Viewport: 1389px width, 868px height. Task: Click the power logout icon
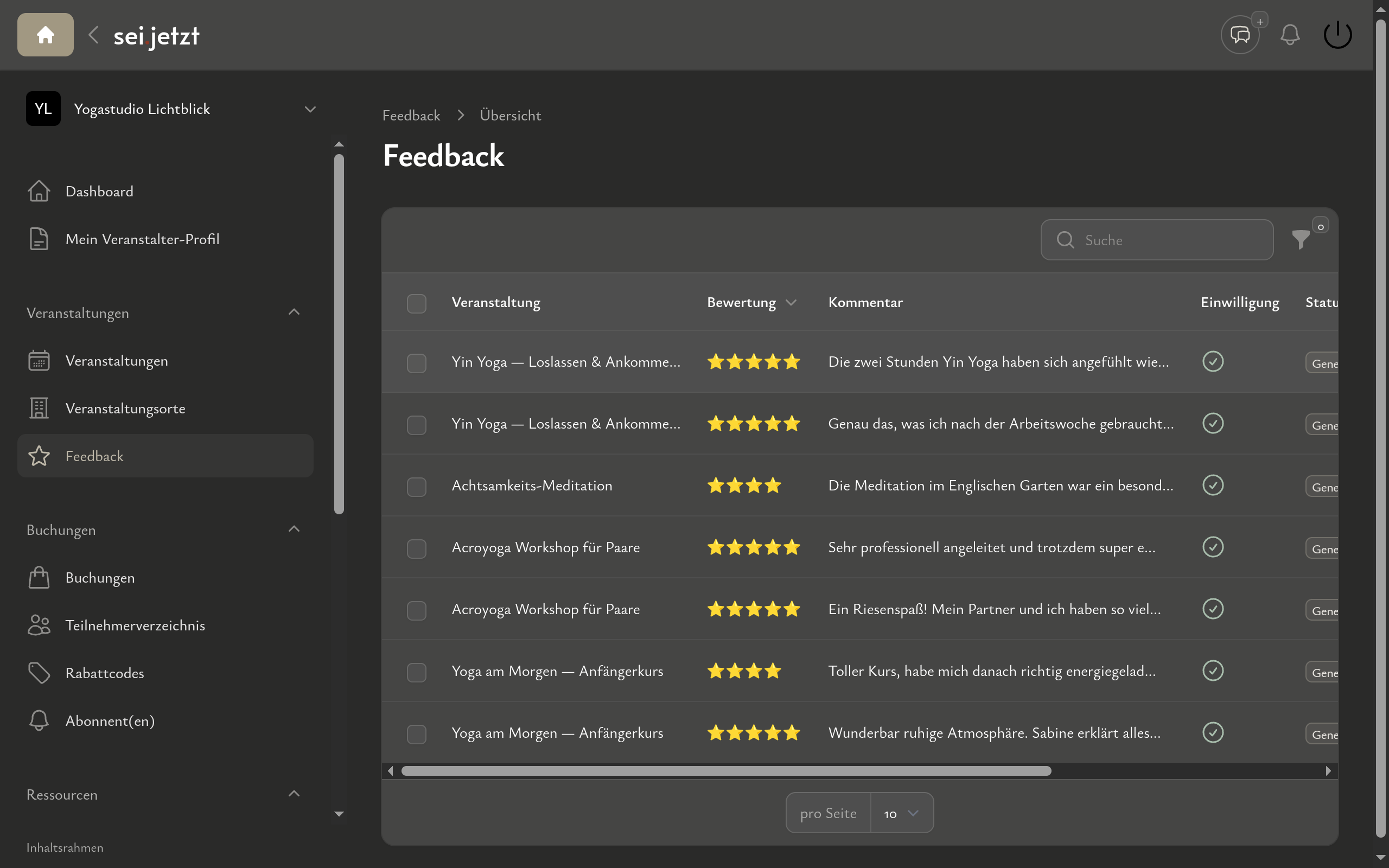[x=1337, y=35]
